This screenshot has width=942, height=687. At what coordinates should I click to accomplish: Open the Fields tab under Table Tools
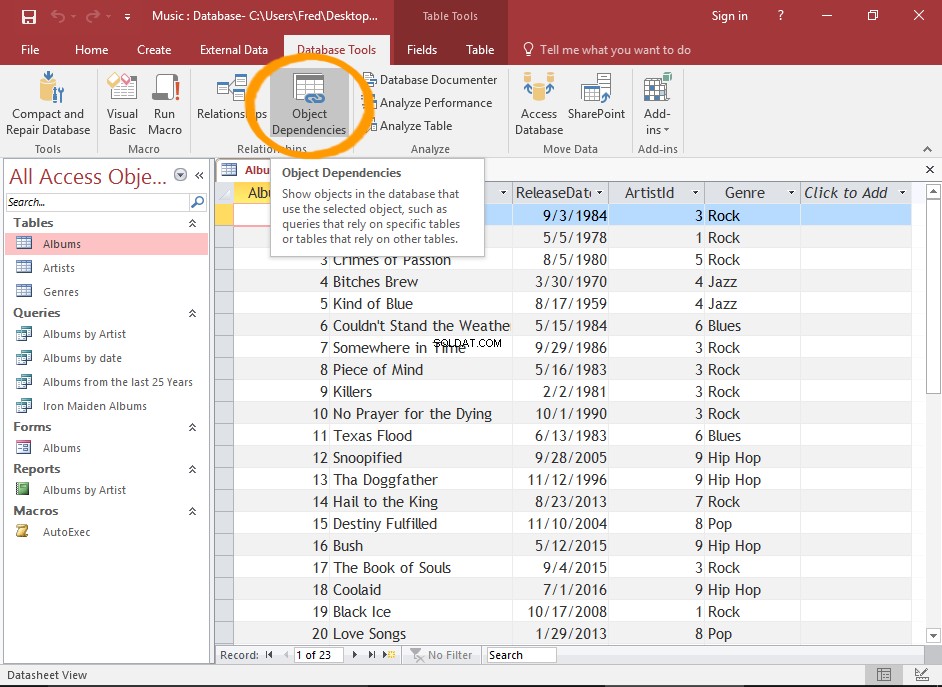pyautogui.click(x=422, y=50)
